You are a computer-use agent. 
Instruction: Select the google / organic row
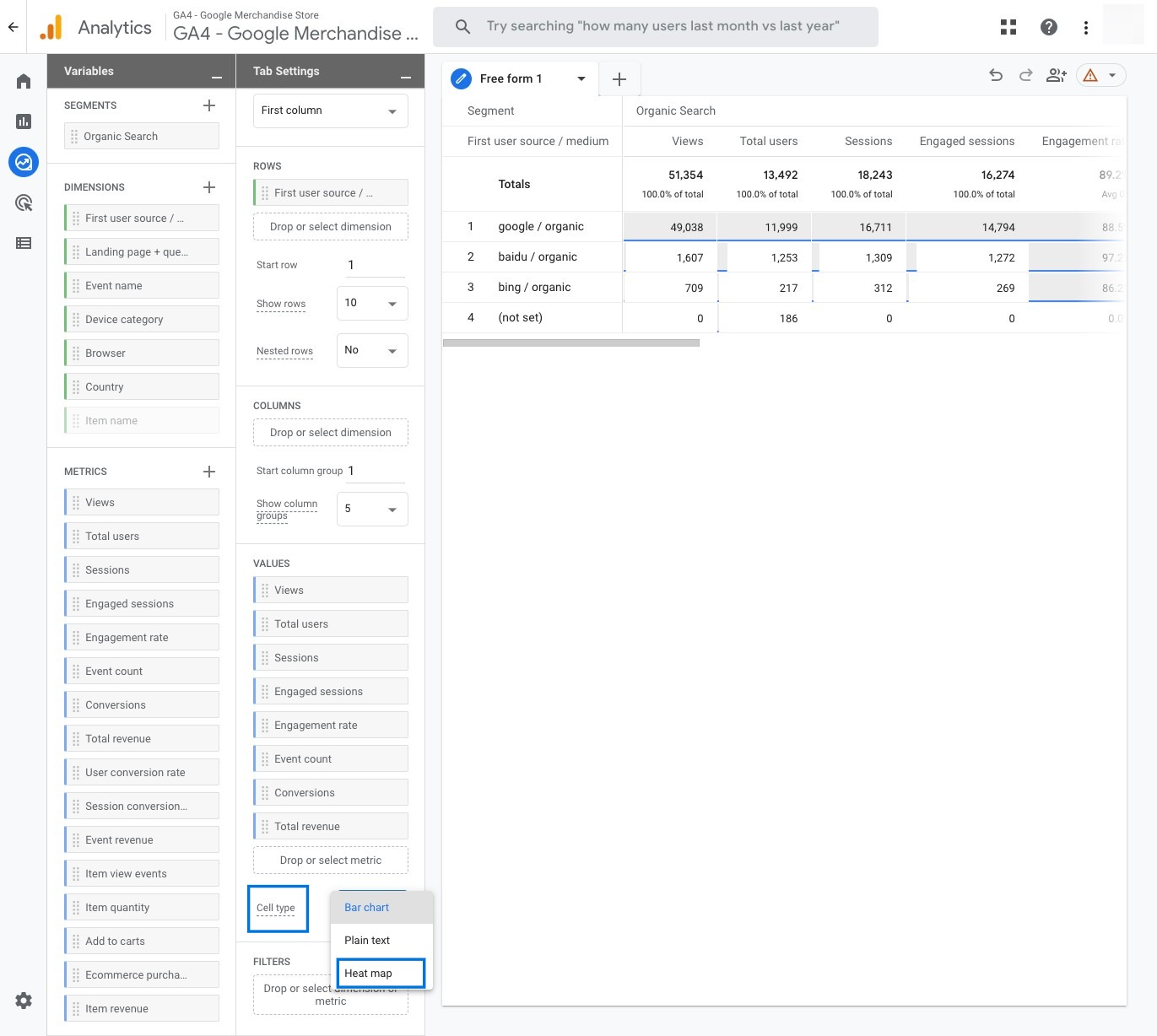tap(784, 227)
